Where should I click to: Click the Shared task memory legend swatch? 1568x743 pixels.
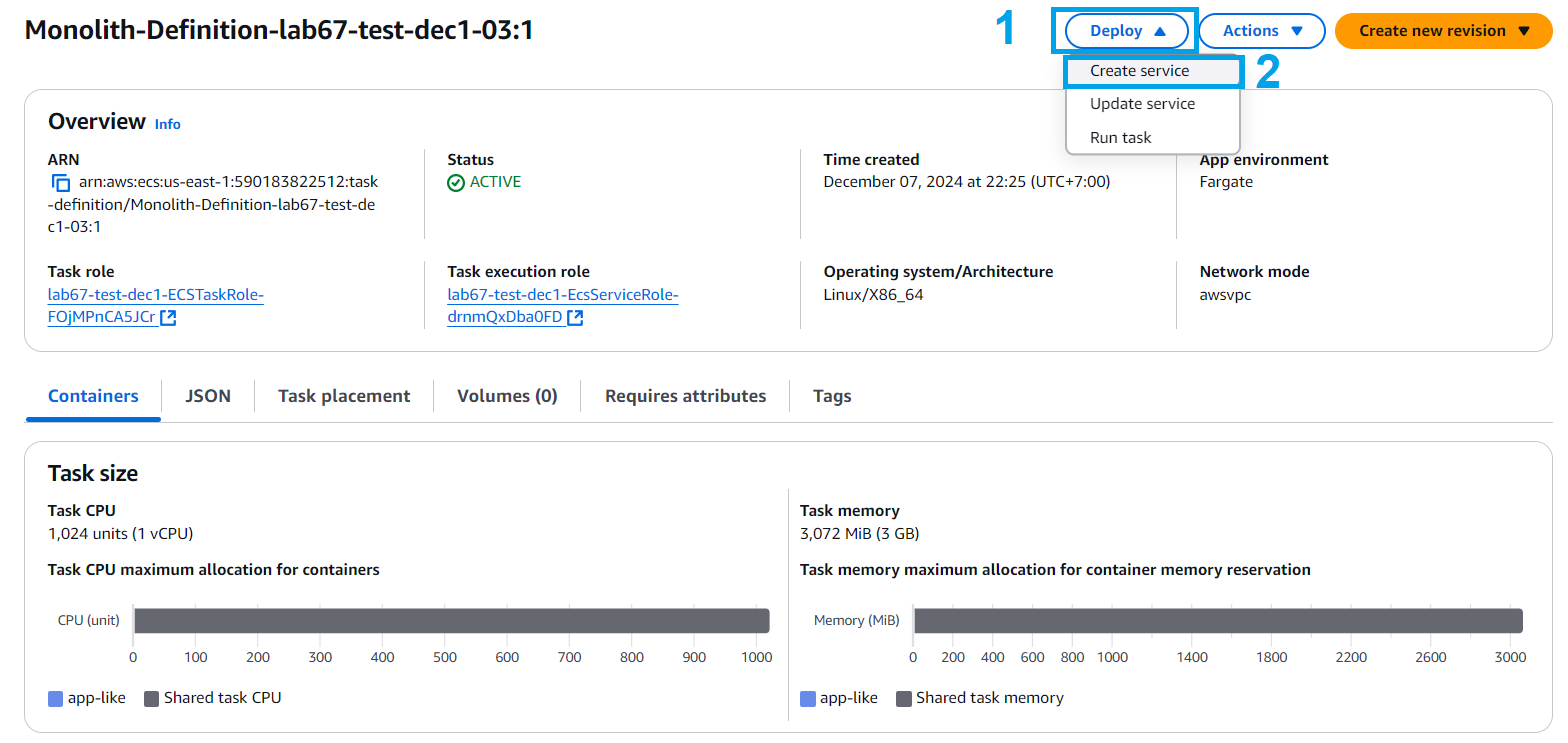click(x=903, y=698)
